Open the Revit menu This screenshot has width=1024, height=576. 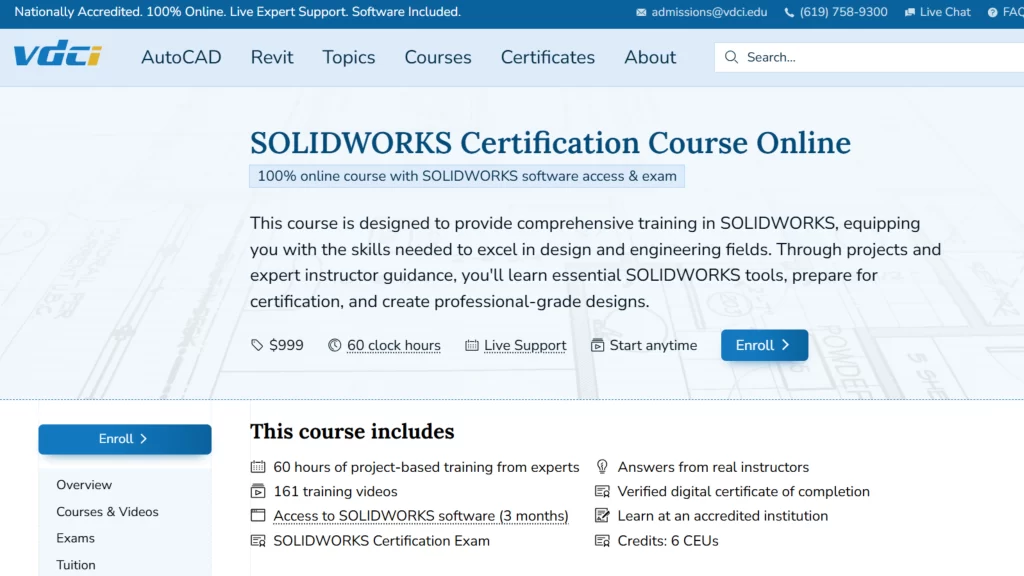pos(272,57)
